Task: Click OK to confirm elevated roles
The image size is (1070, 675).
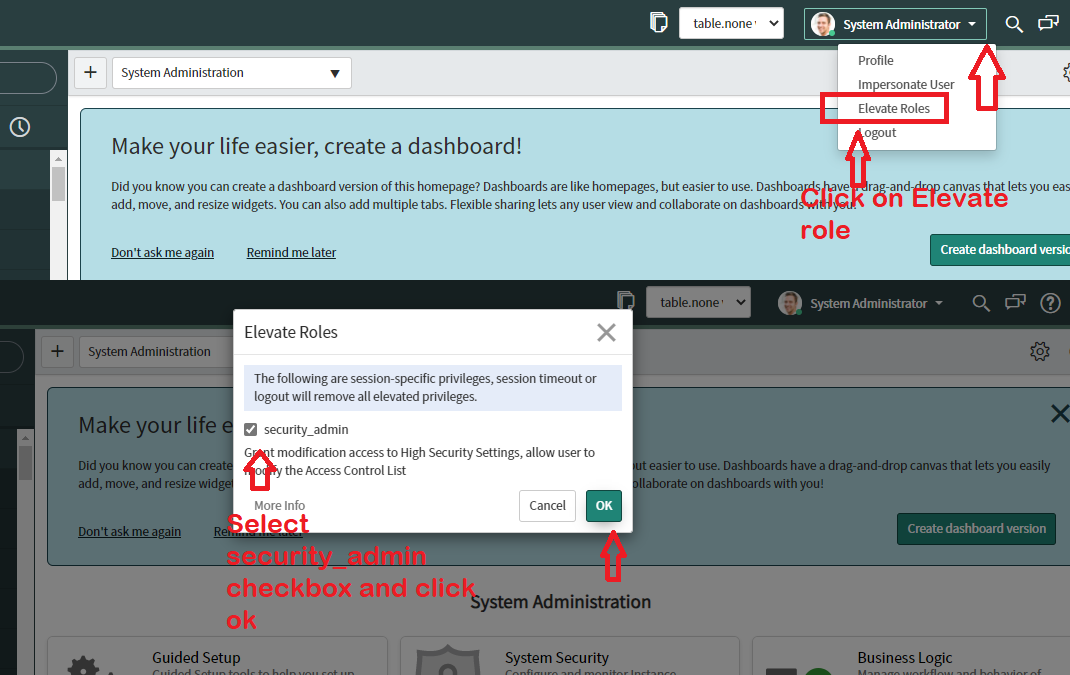Action: (x=603, y=506)
